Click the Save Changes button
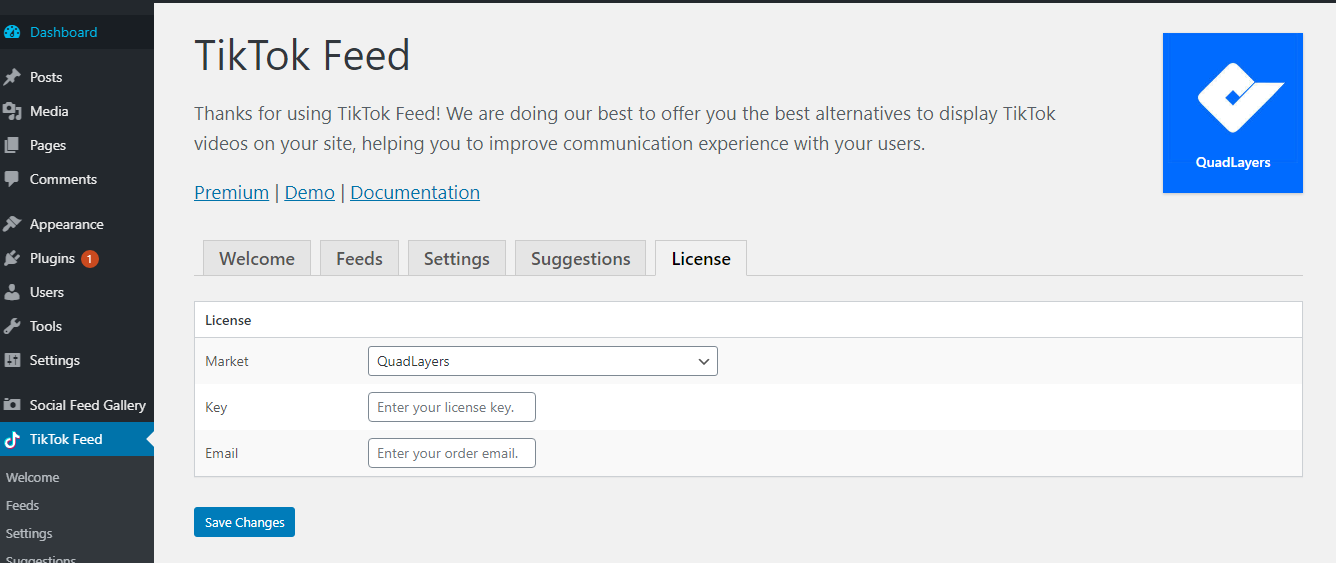The width and height of the screenshot is (1336, 563). tap(244, 522)
